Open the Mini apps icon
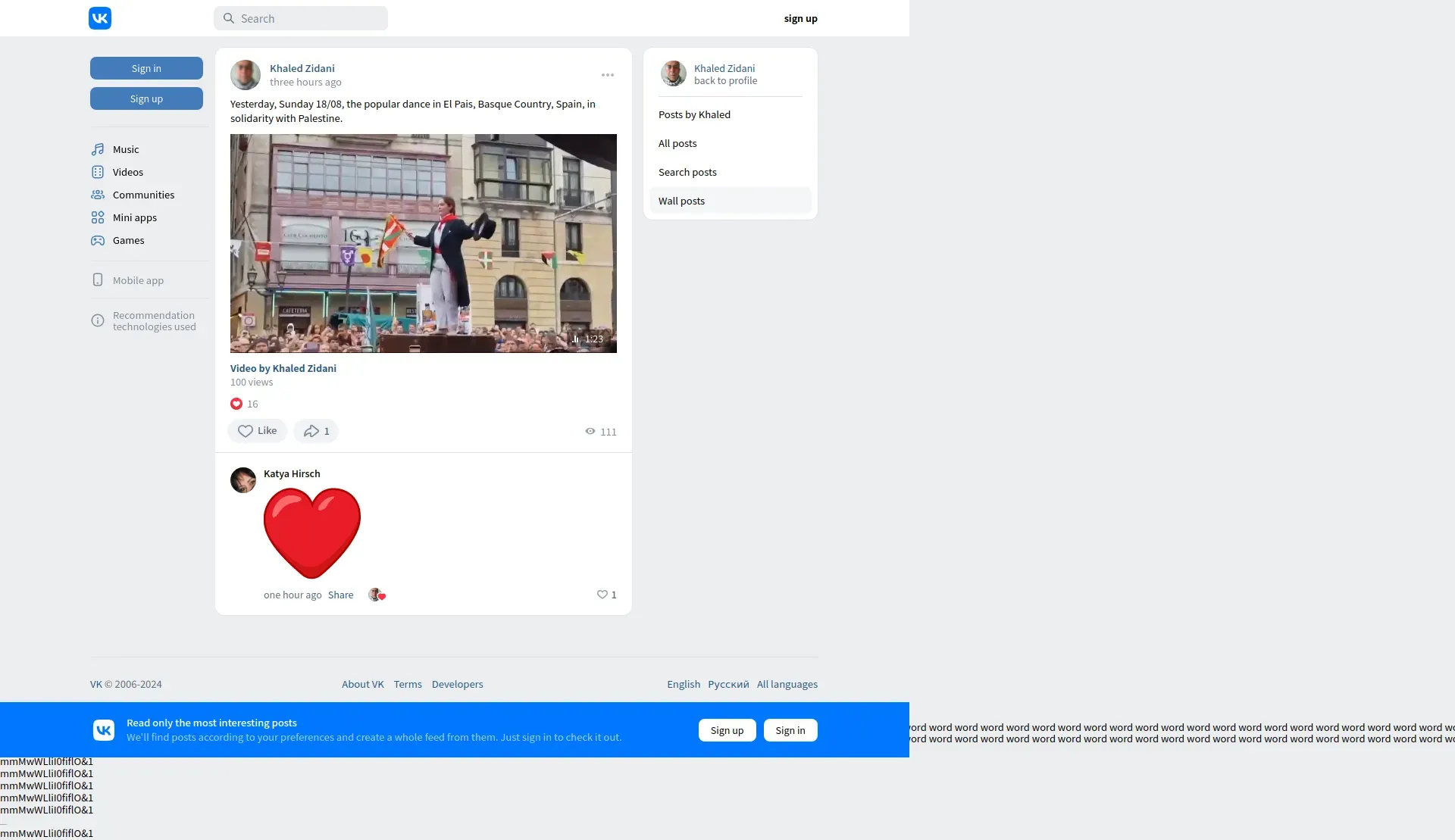This screenshot has width=1455, height=840. [98, 217]
